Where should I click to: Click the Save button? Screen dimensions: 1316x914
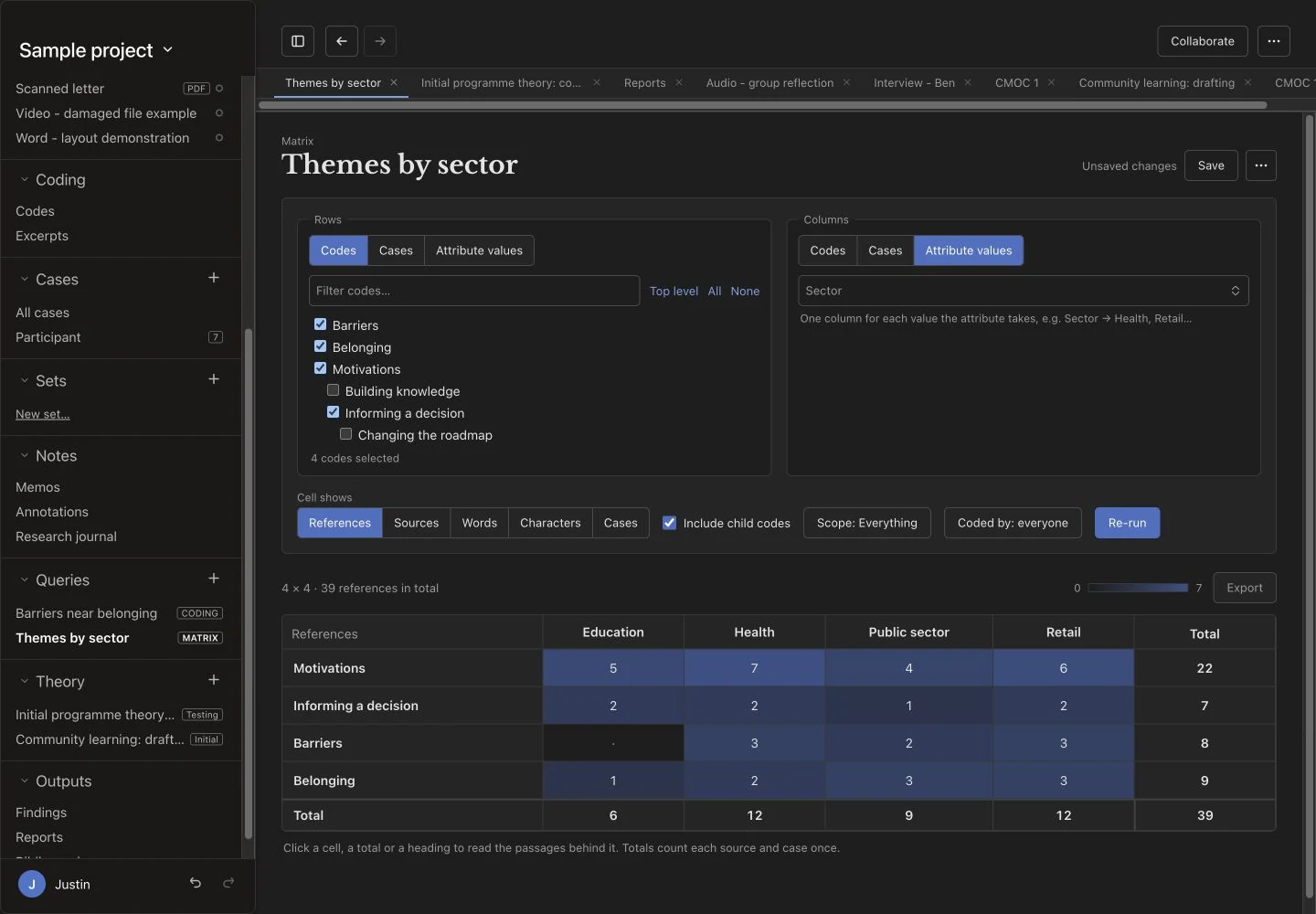pos(1211,165)
